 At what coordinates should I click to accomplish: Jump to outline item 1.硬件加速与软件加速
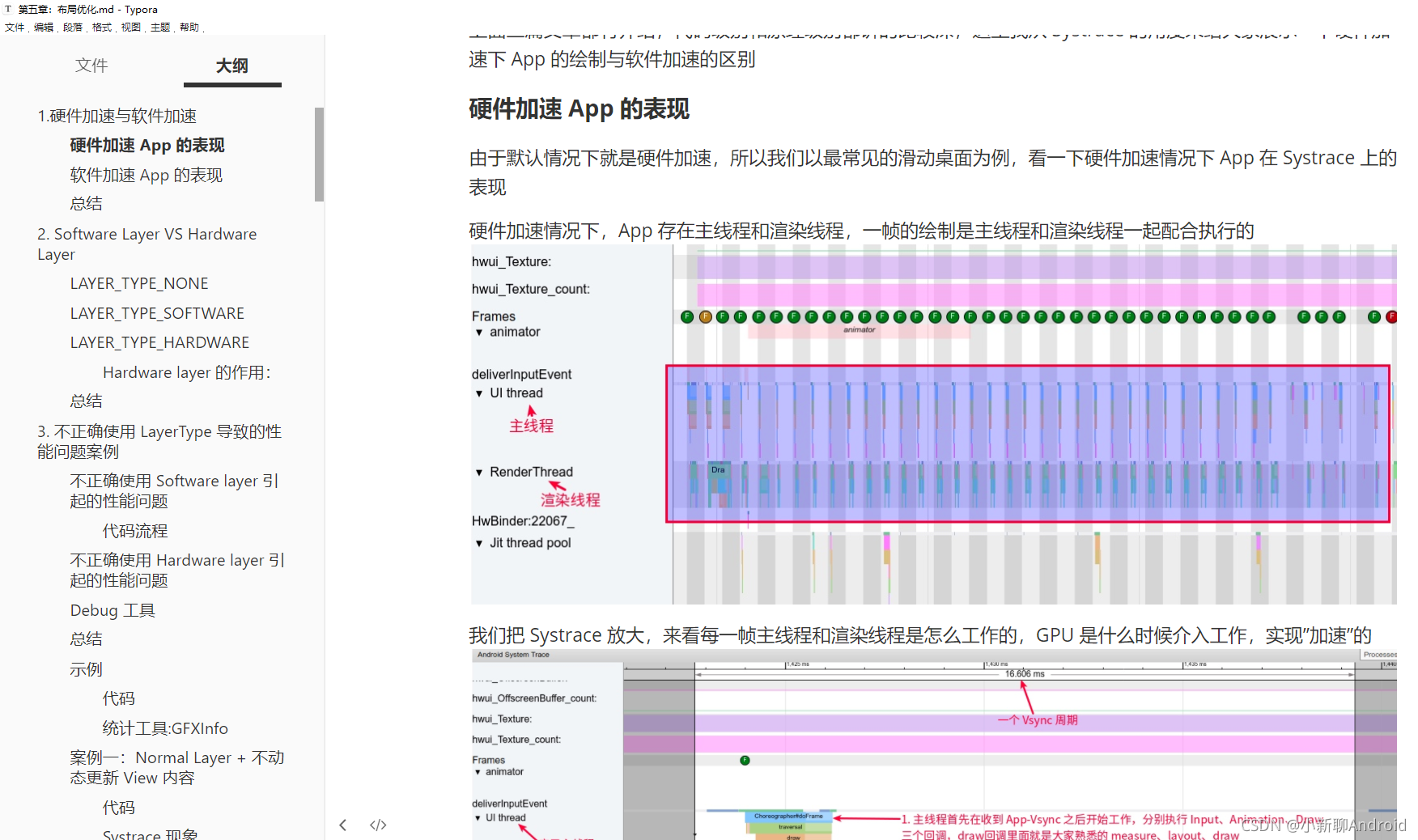(x=117, y=116)
